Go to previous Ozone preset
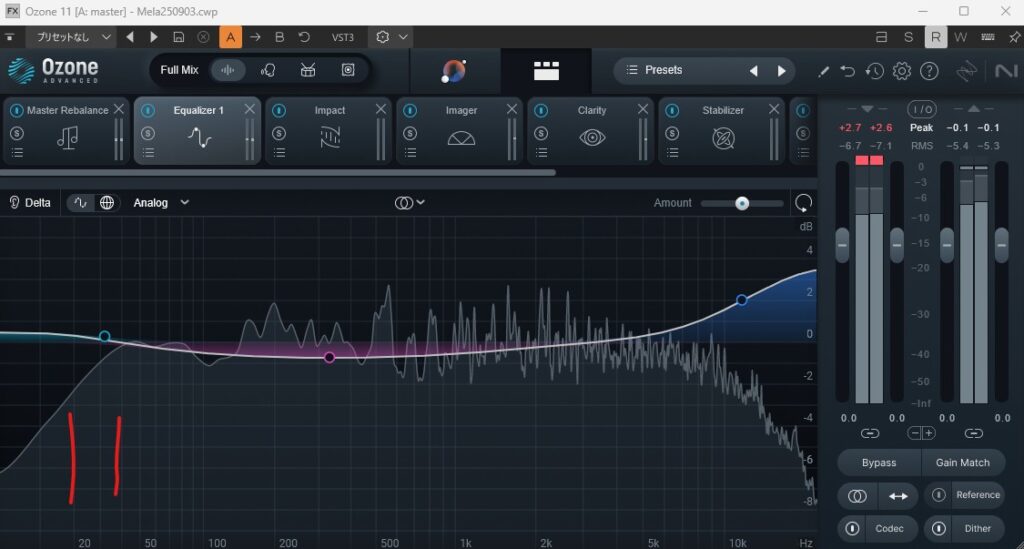 (x=754, y=71)
